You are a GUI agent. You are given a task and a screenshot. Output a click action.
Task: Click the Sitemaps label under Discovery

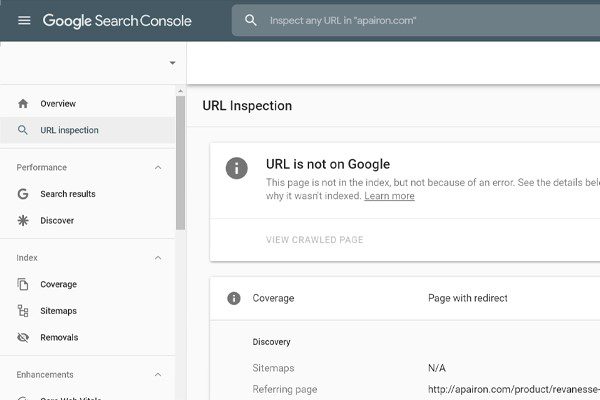273,368
